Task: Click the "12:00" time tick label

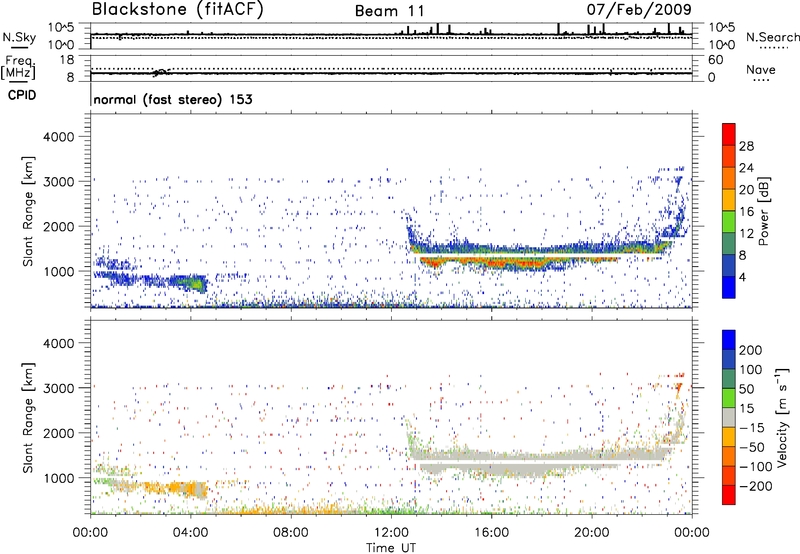Action: click(x=391, y=533)
